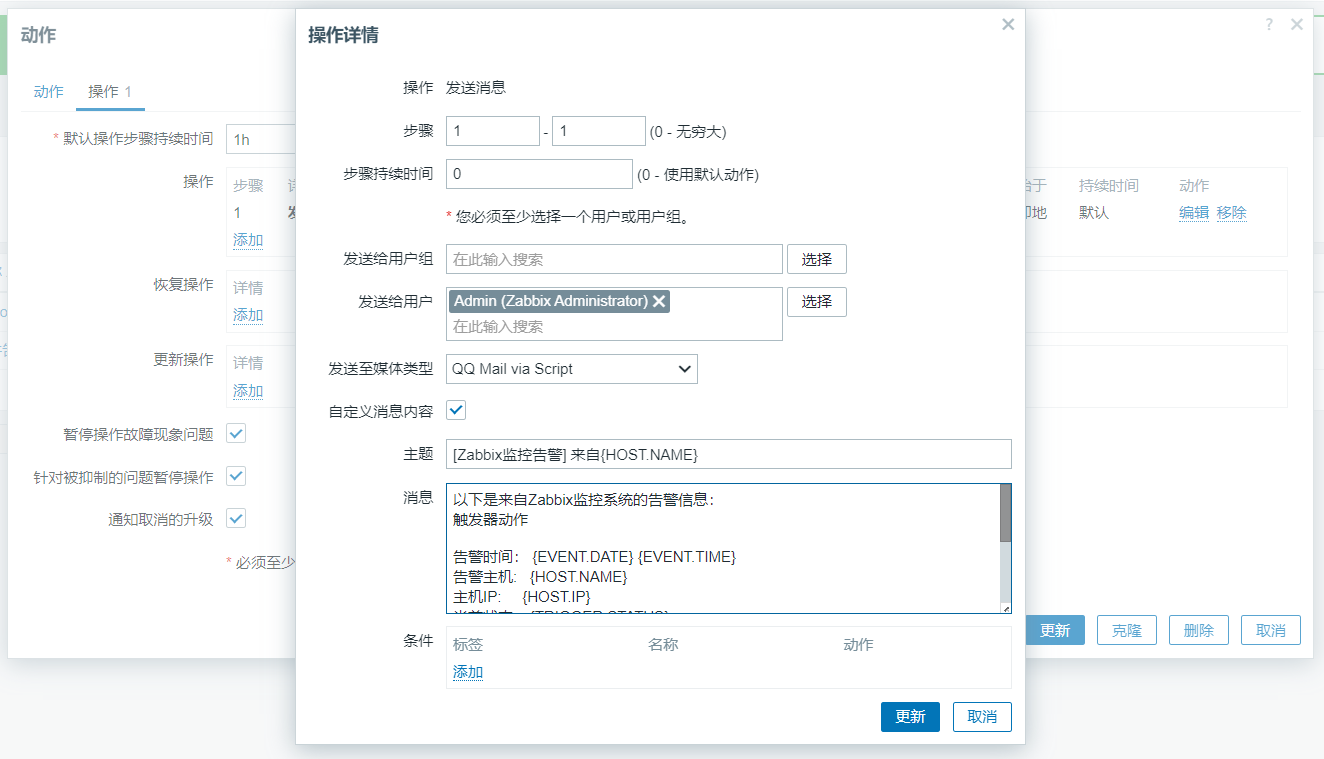1324x759 pixels.
Task: Click 选择 button for 发送给用户组
Action: pyautogui.click(x=817, y=259)
